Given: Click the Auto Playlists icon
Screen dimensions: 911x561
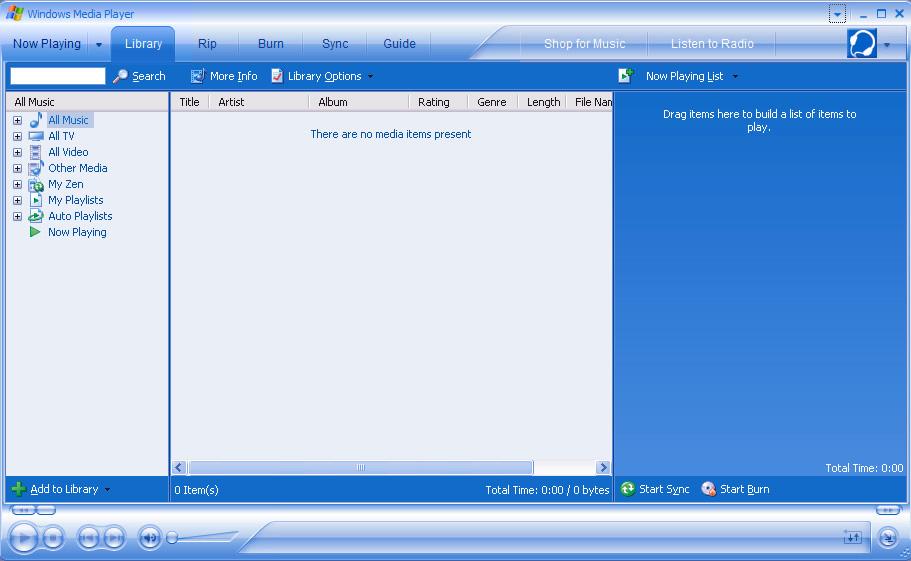Looking at the screenshot, I should pos(36,216).
